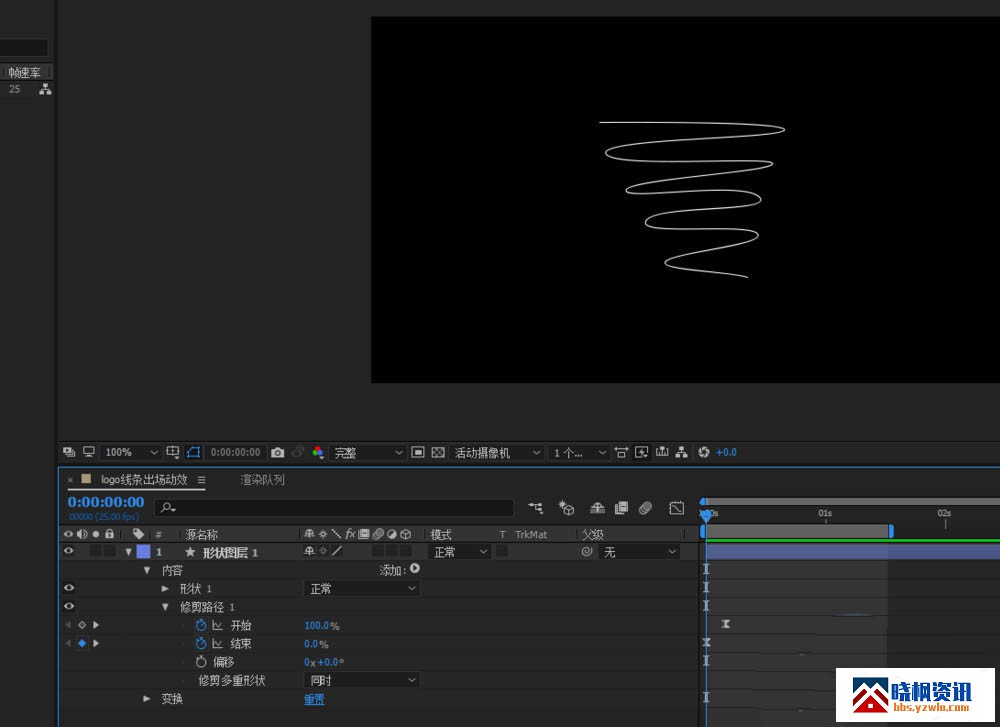
Task: Toggle the region of interest icon
Action: tap(418, 452)
